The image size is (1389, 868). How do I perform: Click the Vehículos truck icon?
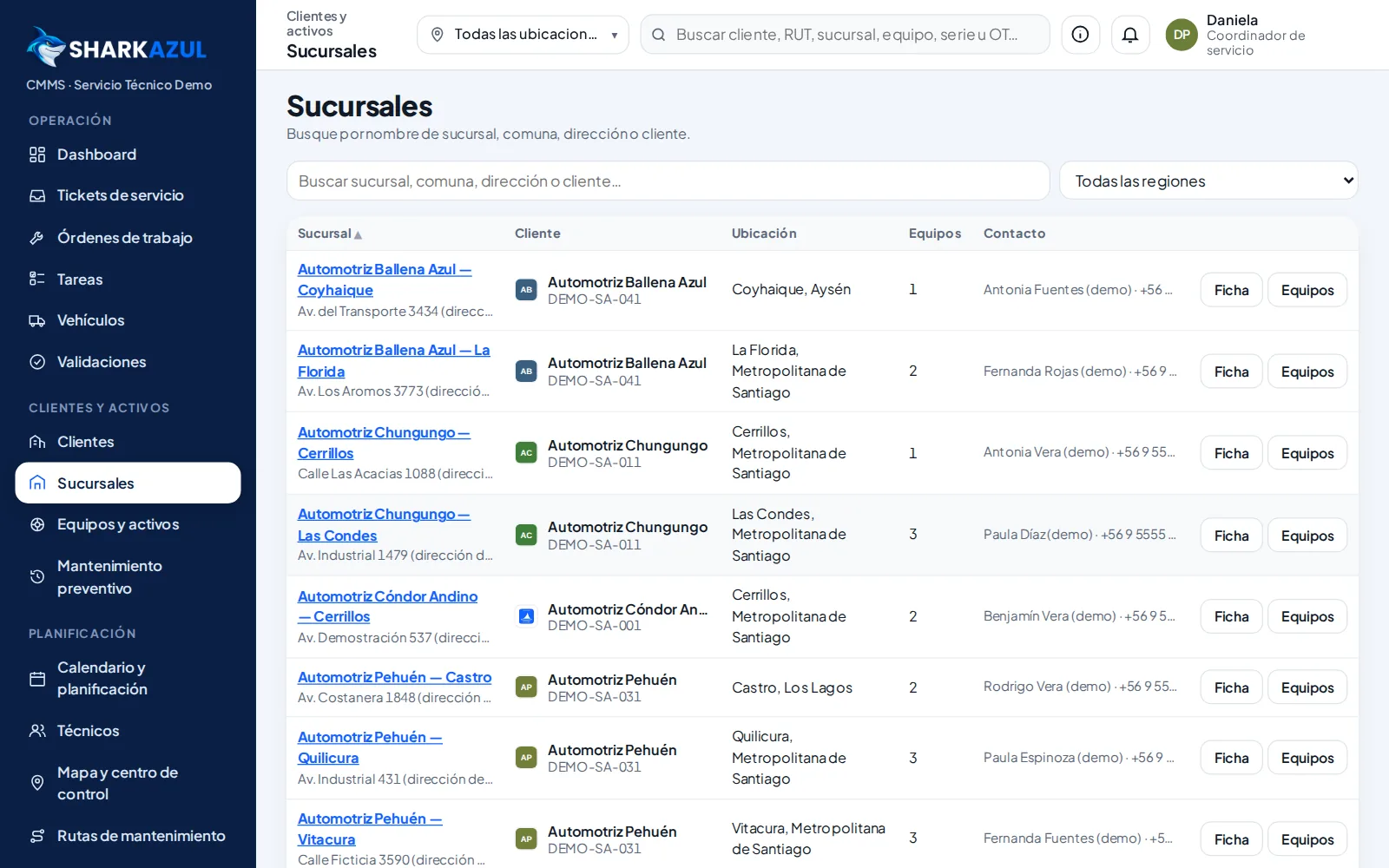37,320
